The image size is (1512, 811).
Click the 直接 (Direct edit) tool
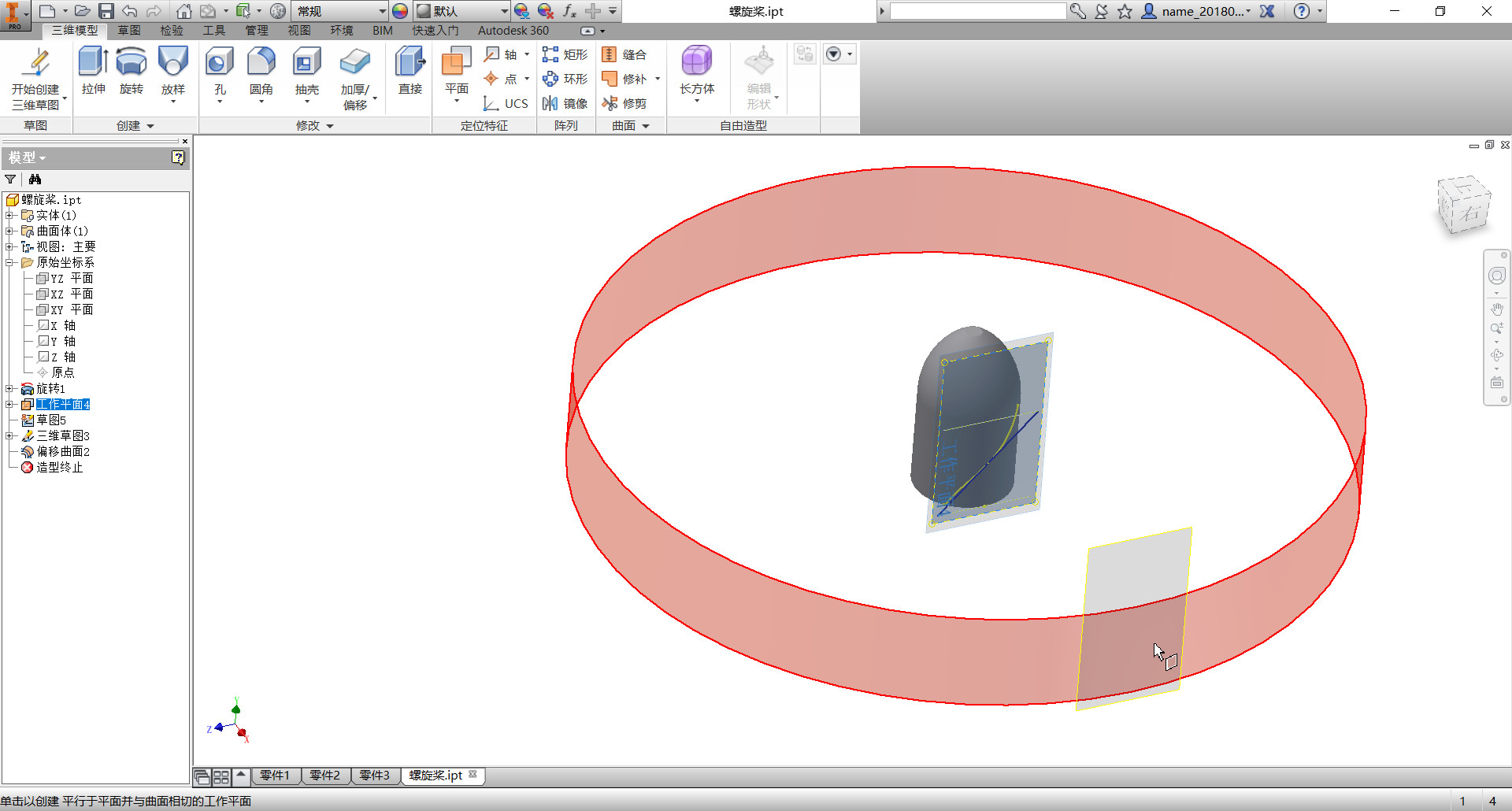coord(410,71)
